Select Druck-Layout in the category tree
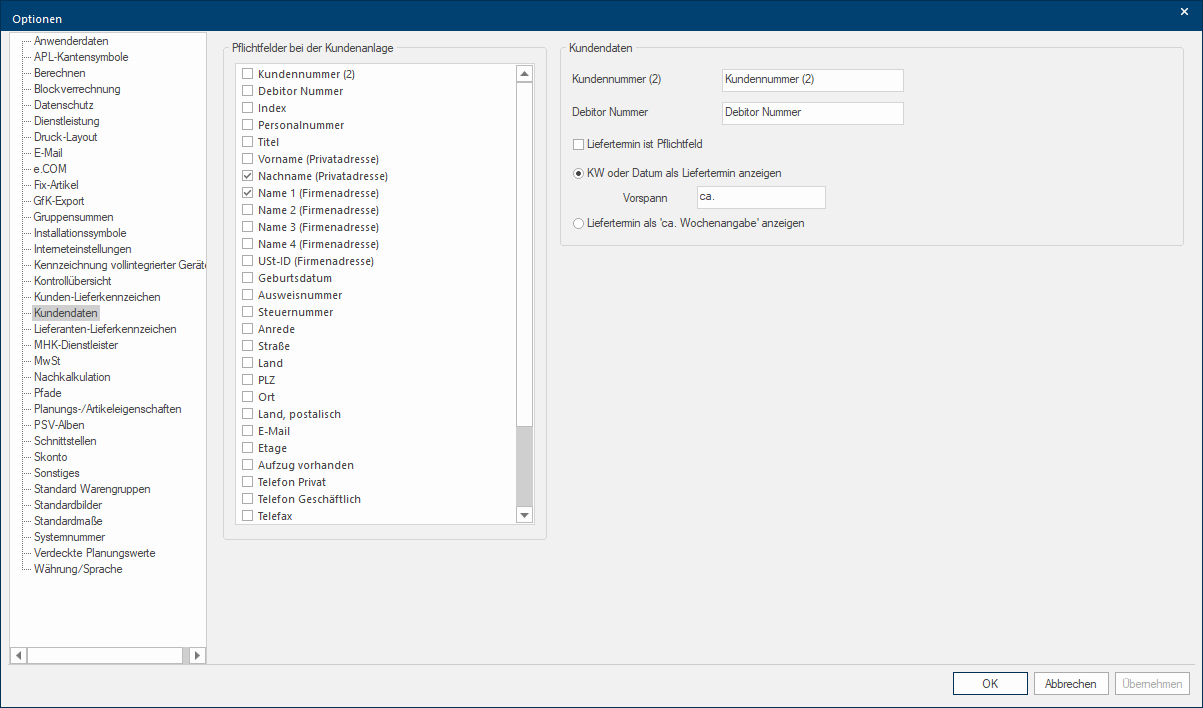Screen dimensions: 1203x708 pyautogui.click(x=65, y=137)
